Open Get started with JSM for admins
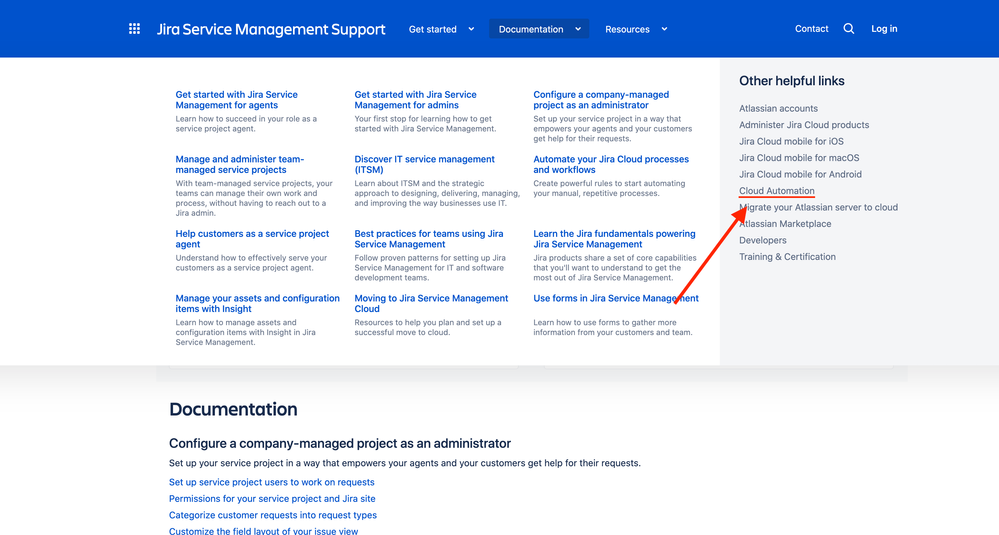999x535 pixels. click(415, 100)
